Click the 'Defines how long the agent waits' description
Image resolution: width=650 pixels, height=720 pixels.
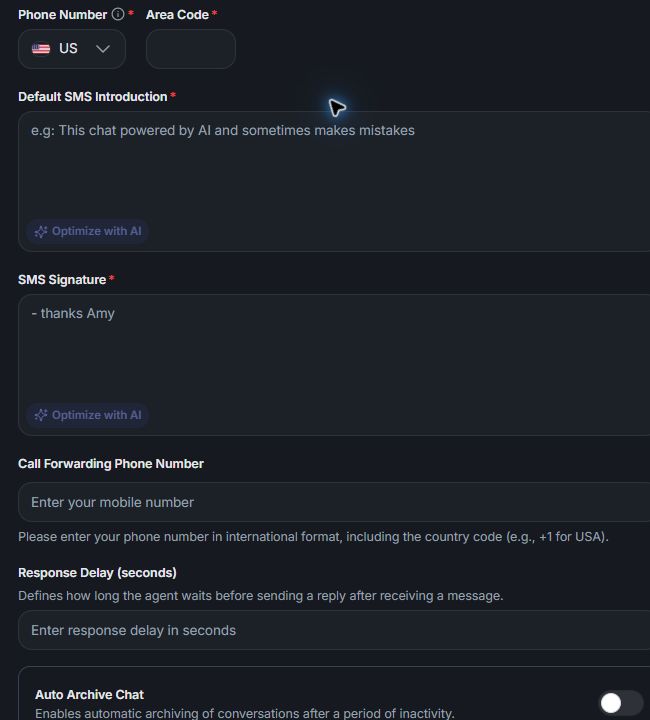[261, 596]
